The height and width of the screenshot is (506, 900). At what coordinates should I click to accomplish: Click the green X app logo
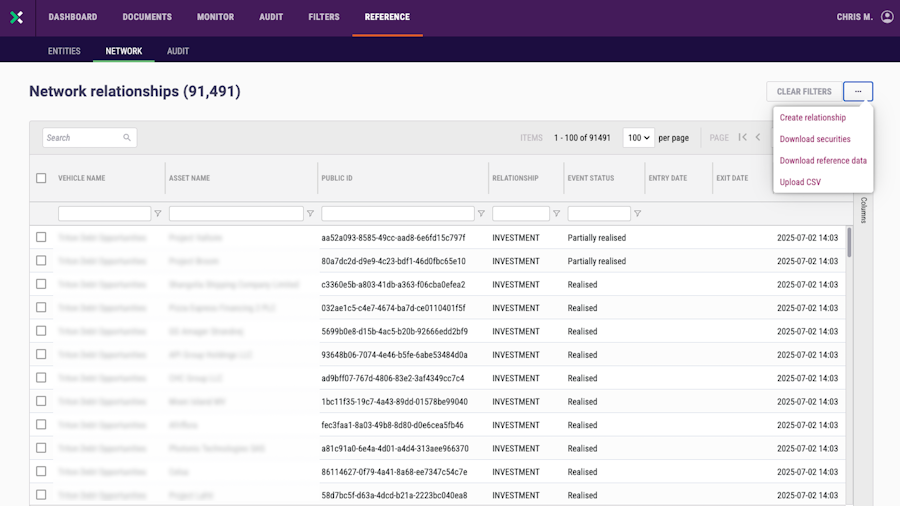(17, 17)
